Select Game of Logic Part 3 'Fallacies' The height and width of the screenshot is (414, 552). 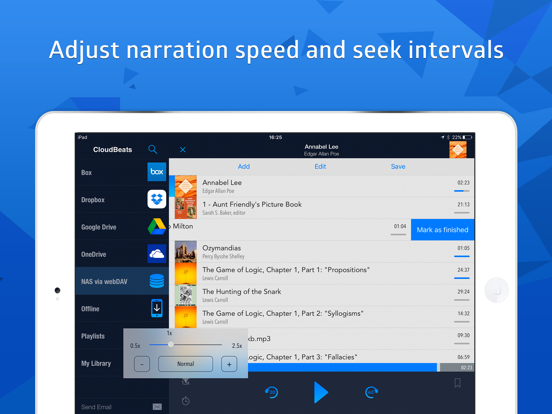tap(361, 357)
